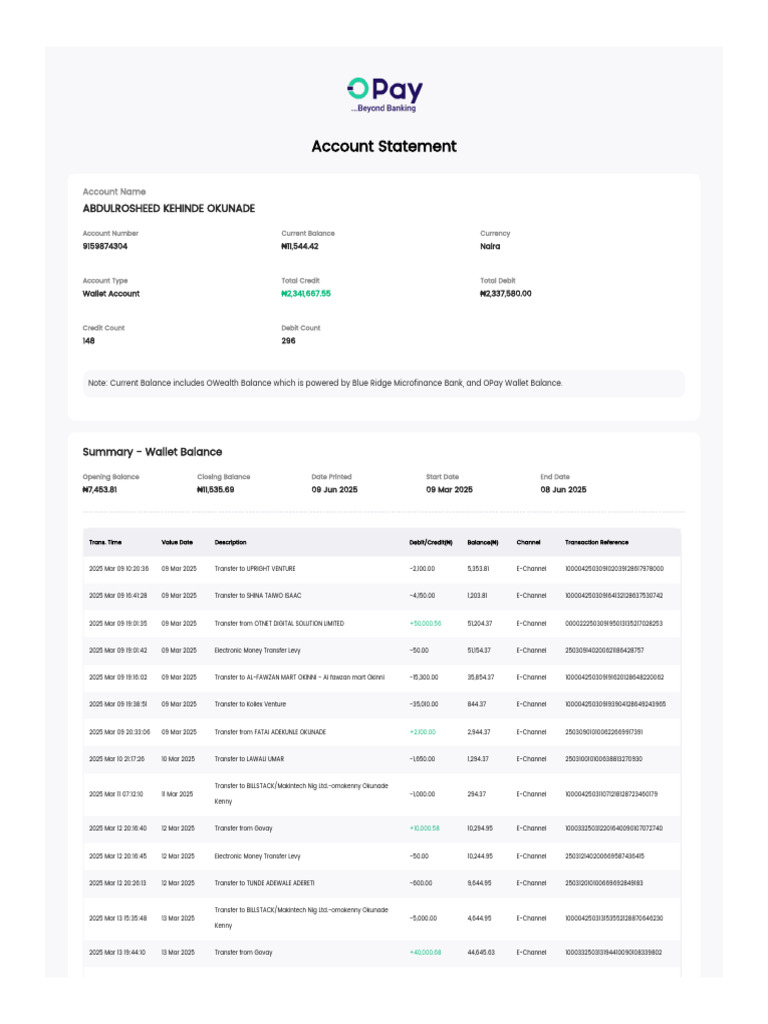Select the -1,650.00 debit amount
768x1024 pixels.
422,759
